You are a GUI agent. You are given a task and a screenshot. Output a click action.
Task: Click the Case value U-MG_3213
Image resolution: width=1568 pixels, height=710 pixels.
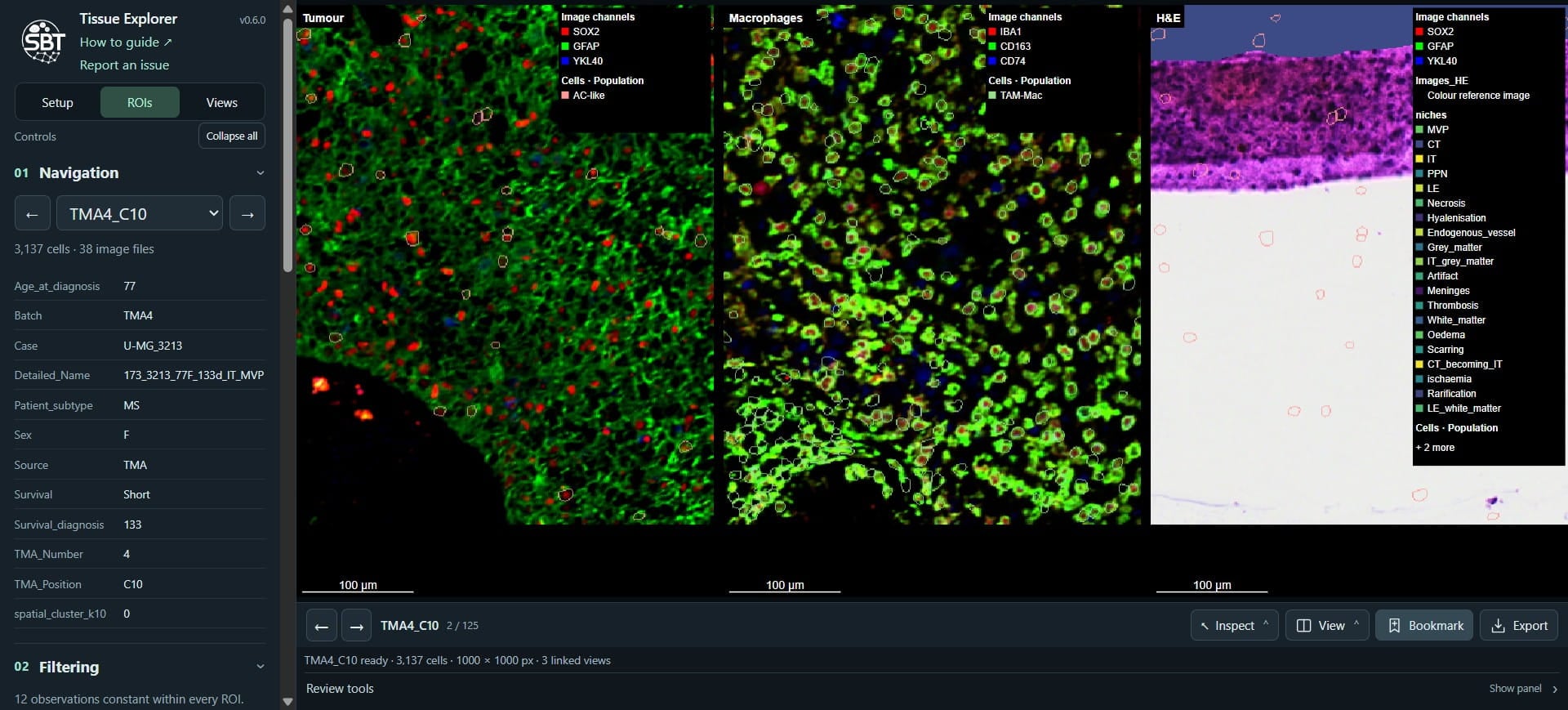(153, 346)
